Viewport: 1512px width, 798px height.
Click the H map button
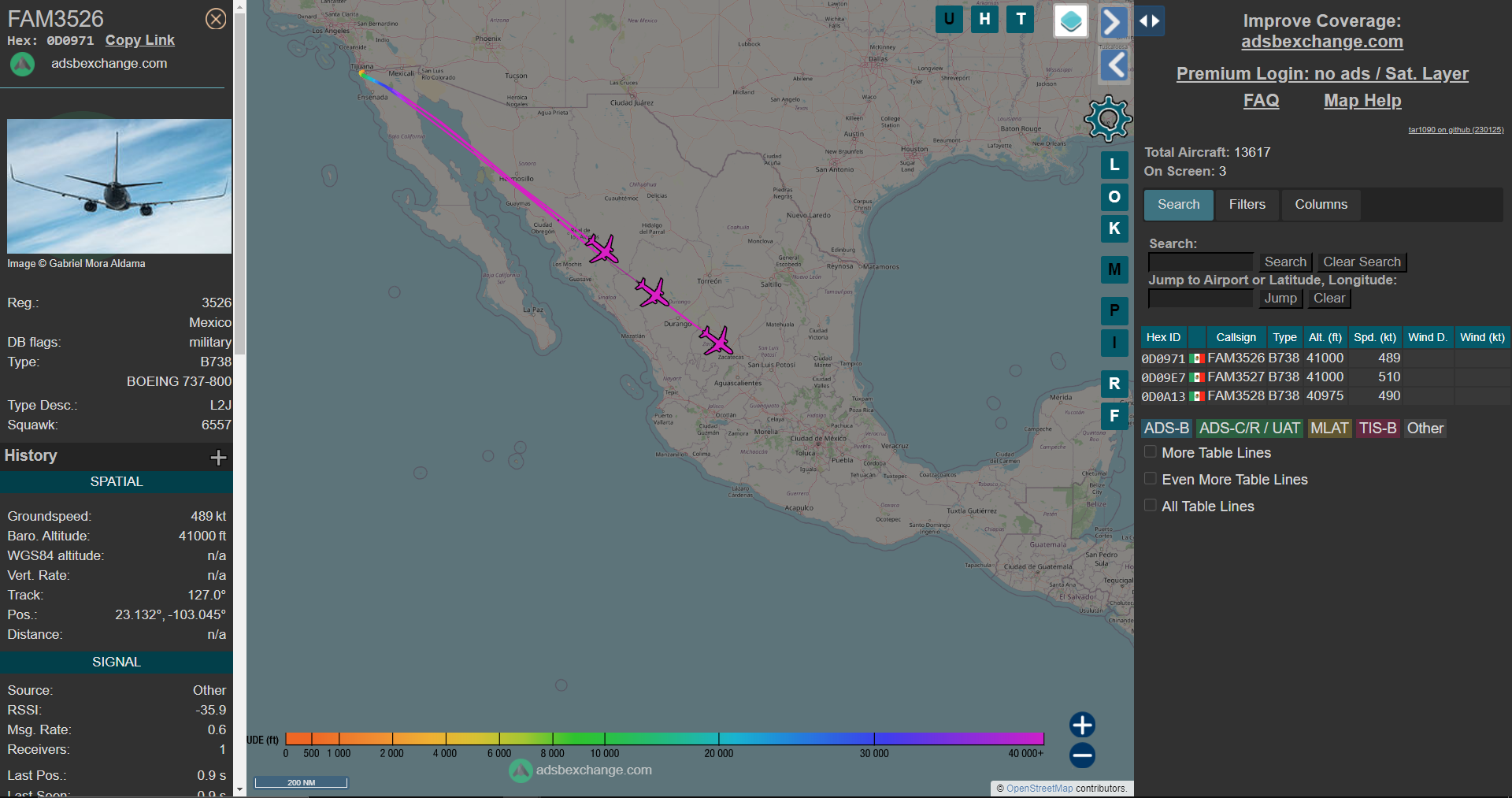coord(984,19)
